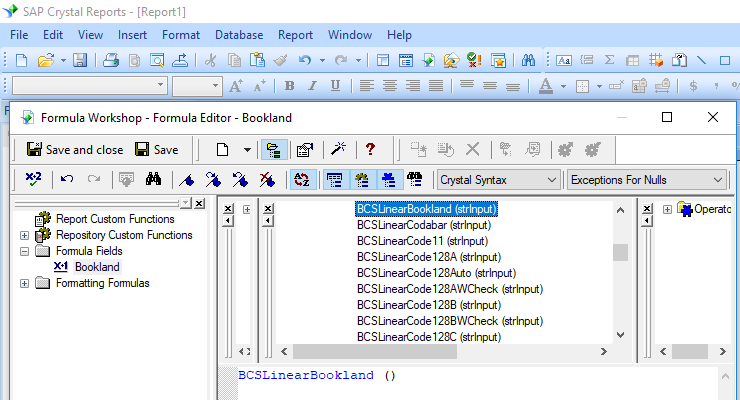Click the Currency dollar sign icon

tap(693, 86)
